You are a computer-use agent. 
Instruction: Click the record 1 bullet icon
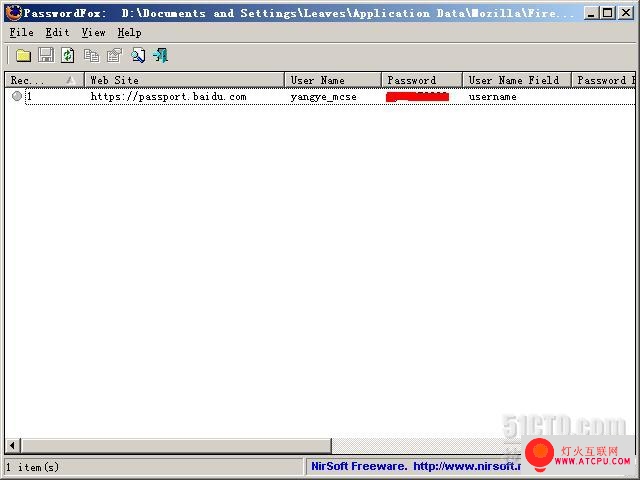[x=17, y=96]
